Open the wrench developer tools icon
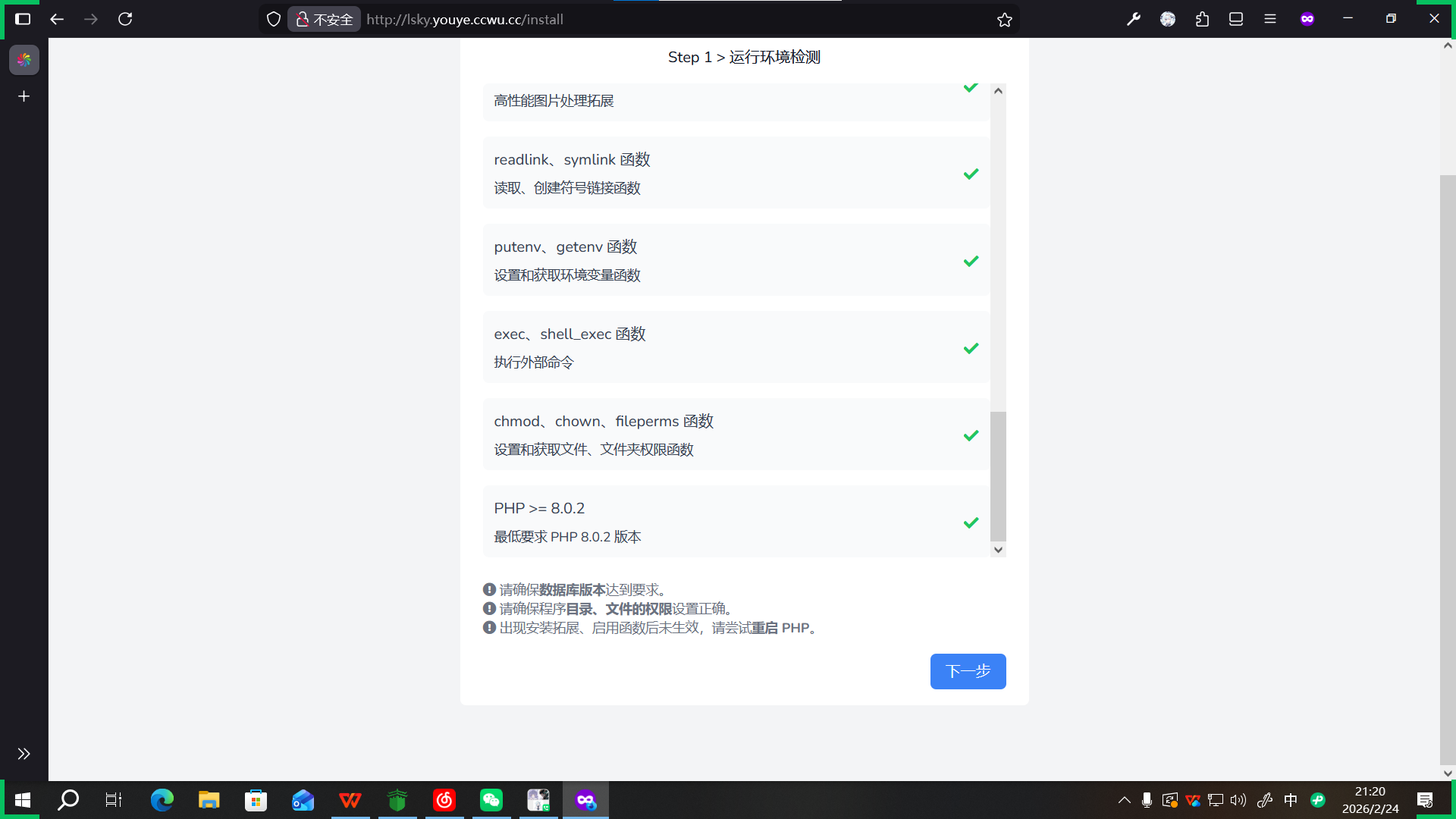Viewport: 1456px width, 819px height. 1134,19
